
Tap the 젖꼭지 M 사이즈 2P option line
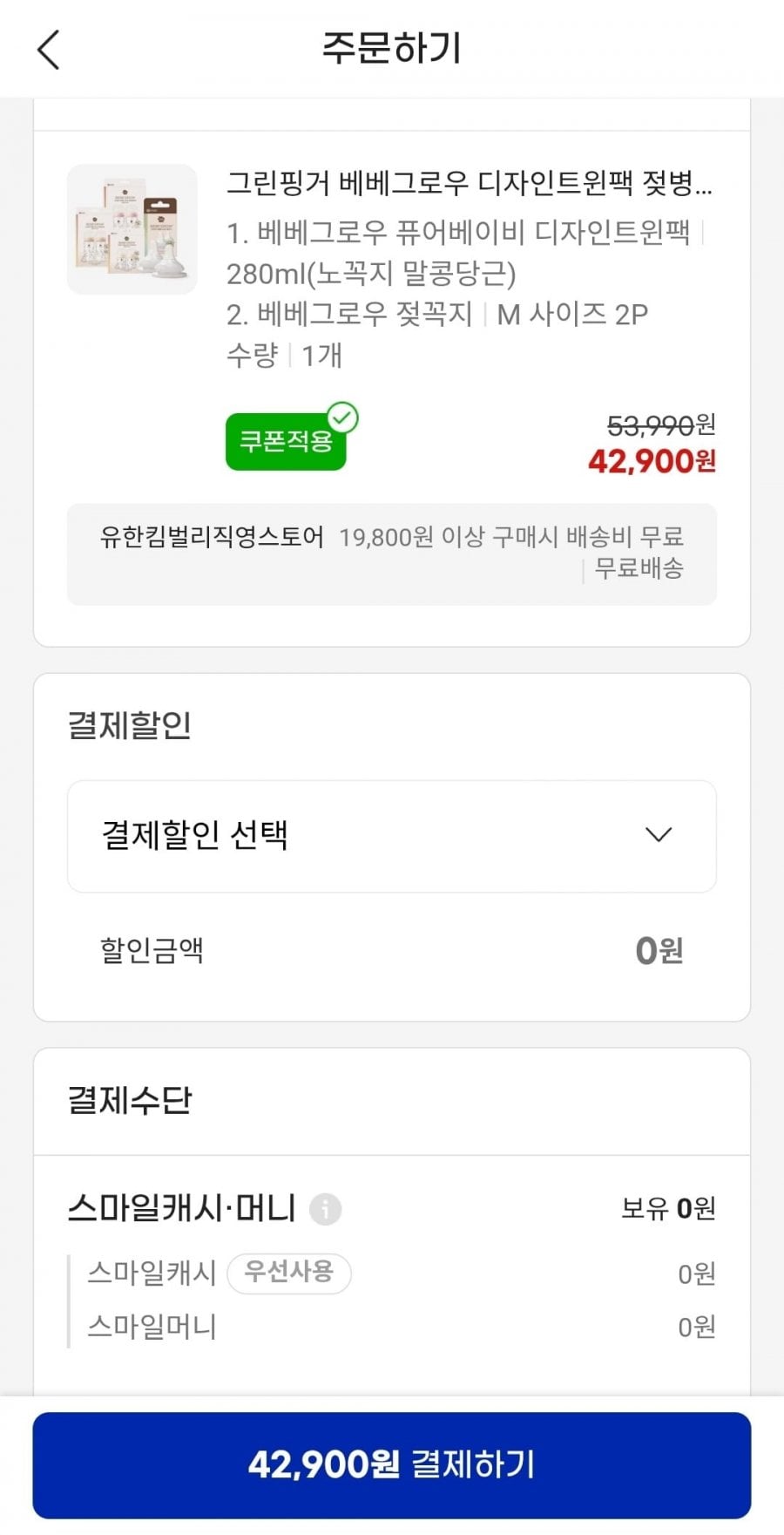pos(437,314)
